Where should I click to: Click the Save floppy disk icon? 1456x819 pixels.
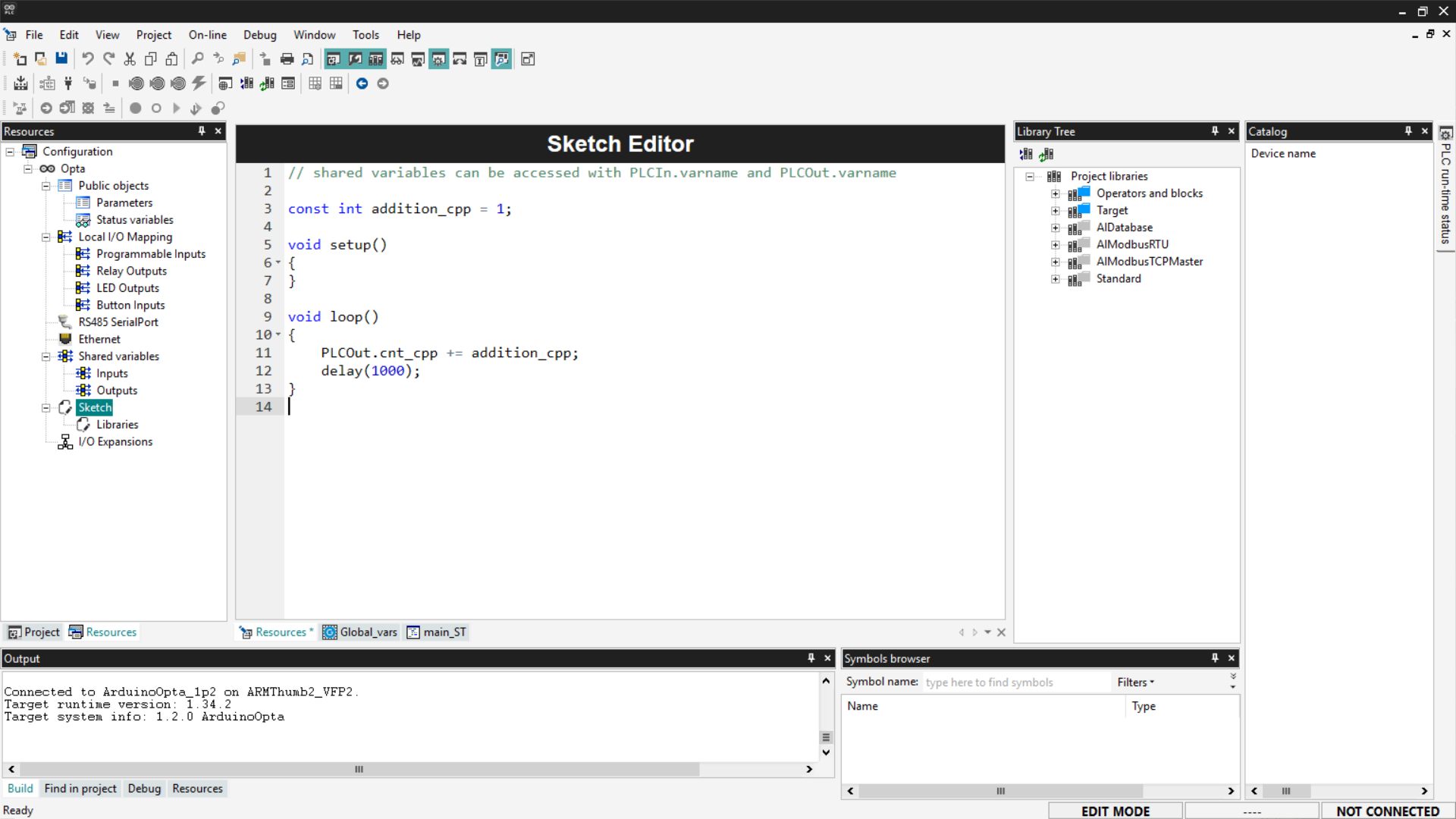pyautogui.click(x=61, y=59)
